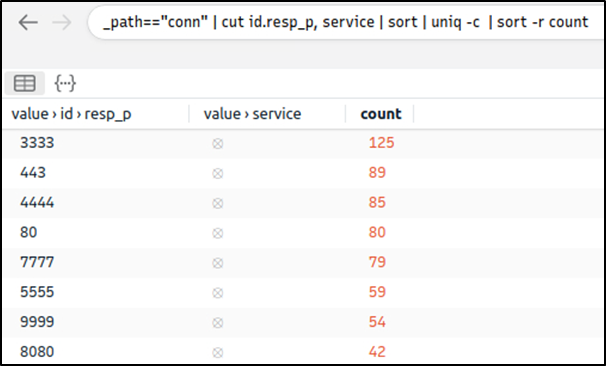Sort by the count column header
The height and width of the screenshot is (366, 606).
click(x=381, y=114)
